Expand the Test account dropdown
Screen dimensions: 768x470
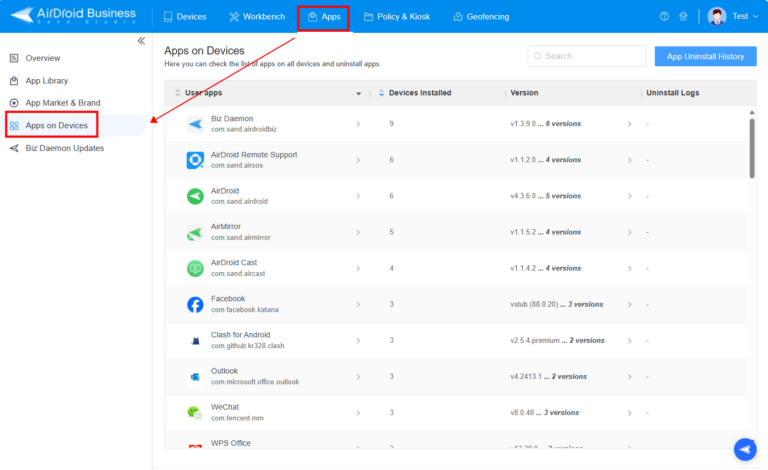tap(755, 16)
